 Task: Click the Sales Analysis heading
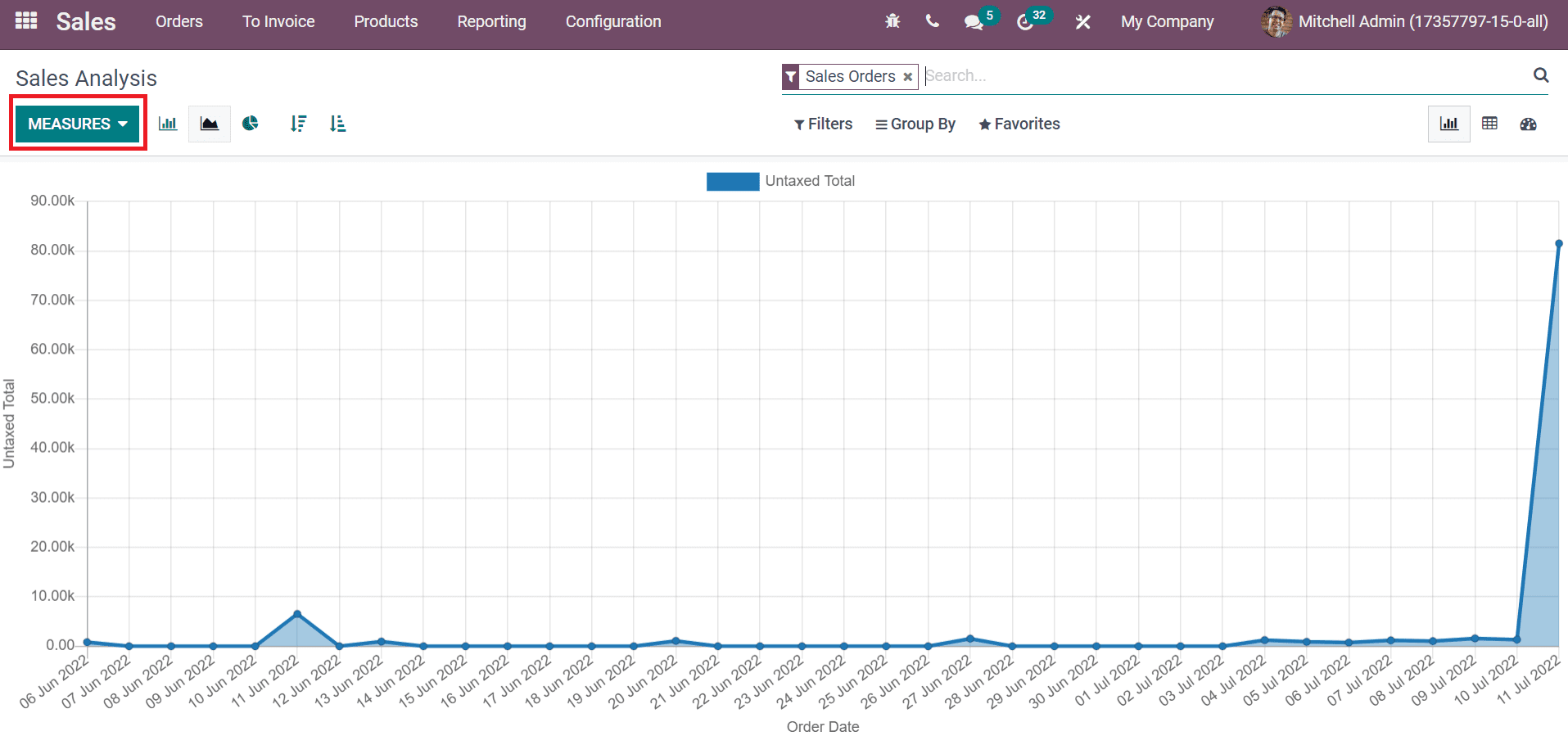pos(86,78)
